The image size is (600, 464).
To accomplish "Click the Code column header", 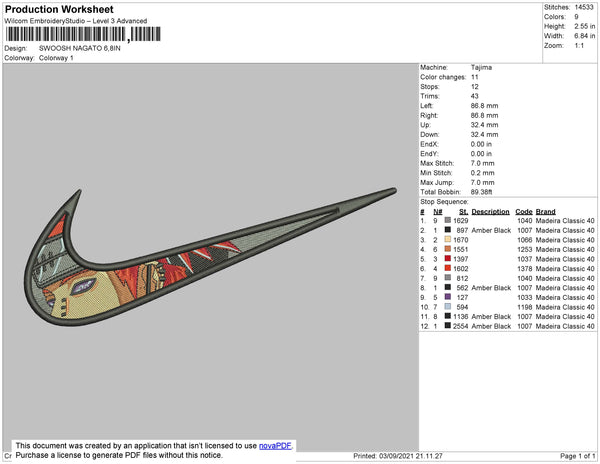I will coord(524,212).
